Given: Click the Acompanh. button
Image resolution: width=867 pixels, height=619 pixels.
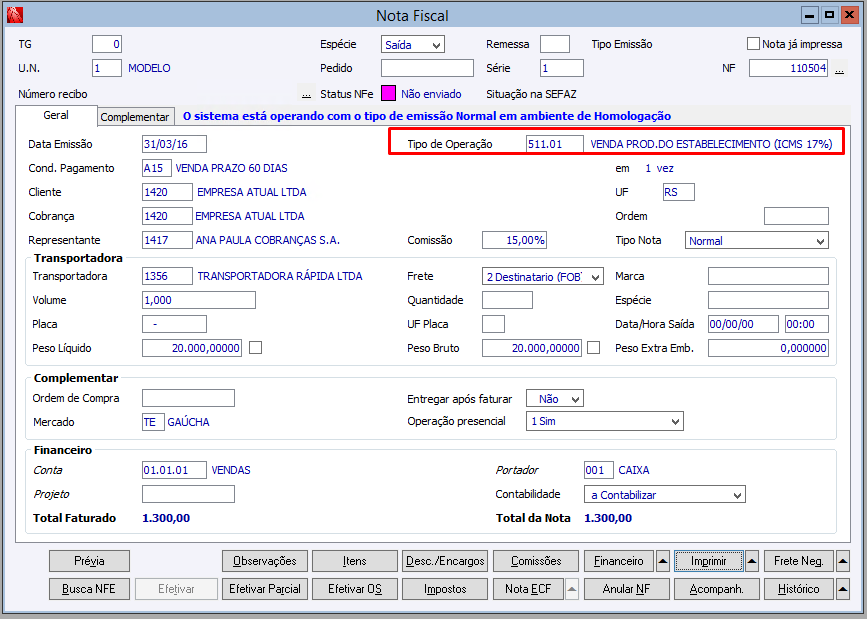Looking at the screenshot, I should [x=717, y=589].
